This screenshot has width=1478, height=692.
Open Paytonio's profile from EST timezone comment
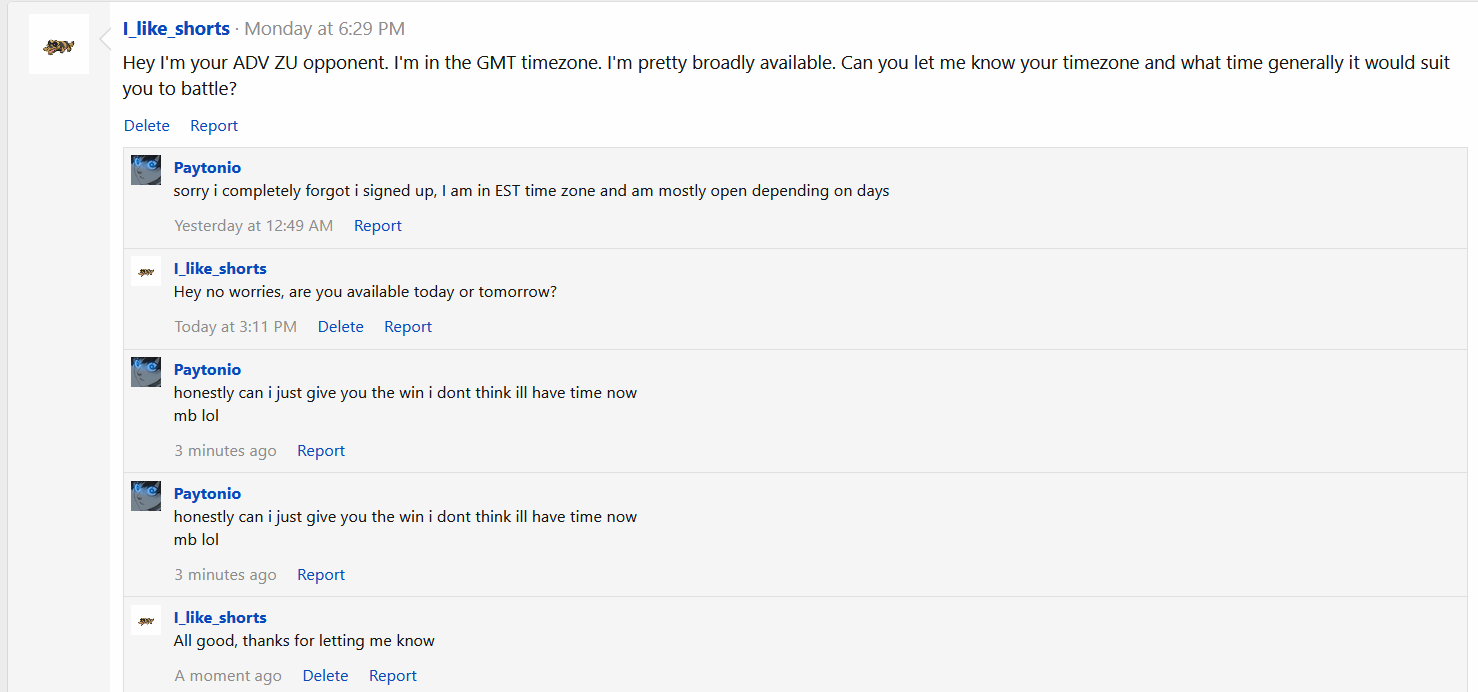point(207,168)
